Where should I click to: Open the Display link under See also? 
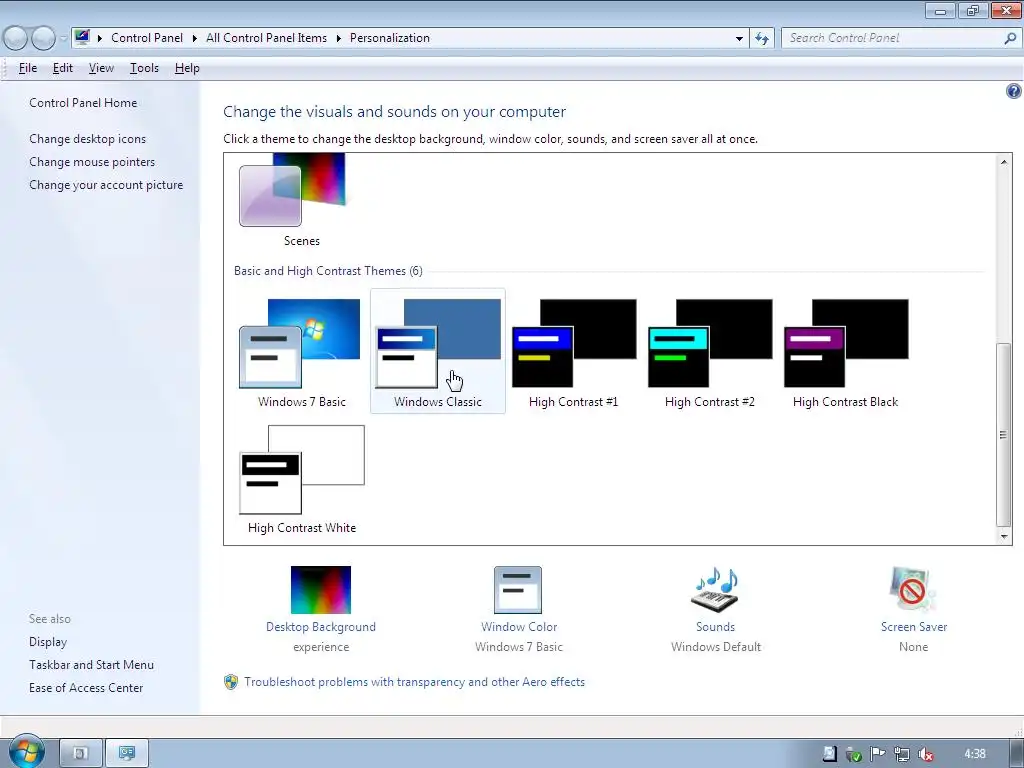[x=48, y=642]
